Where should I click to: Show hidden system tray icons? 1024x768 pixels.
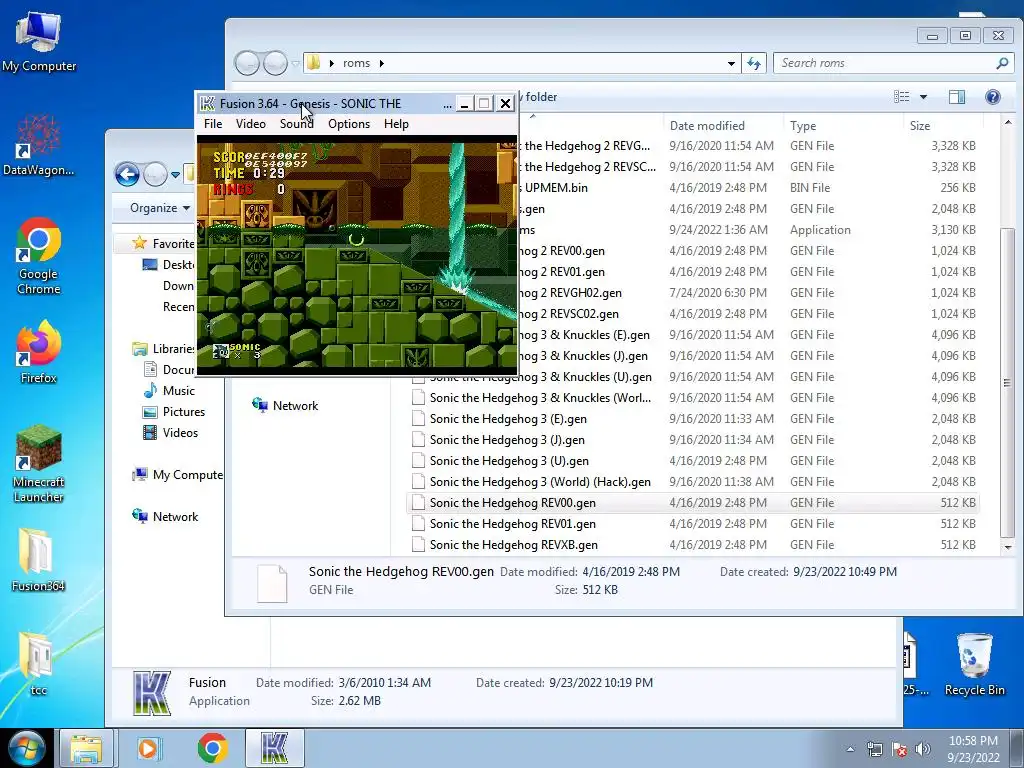(850, 749)
